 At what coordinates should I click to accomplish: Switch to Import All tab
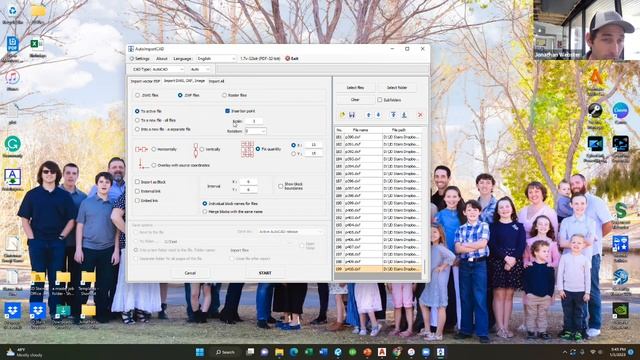(x=216, y=81)
